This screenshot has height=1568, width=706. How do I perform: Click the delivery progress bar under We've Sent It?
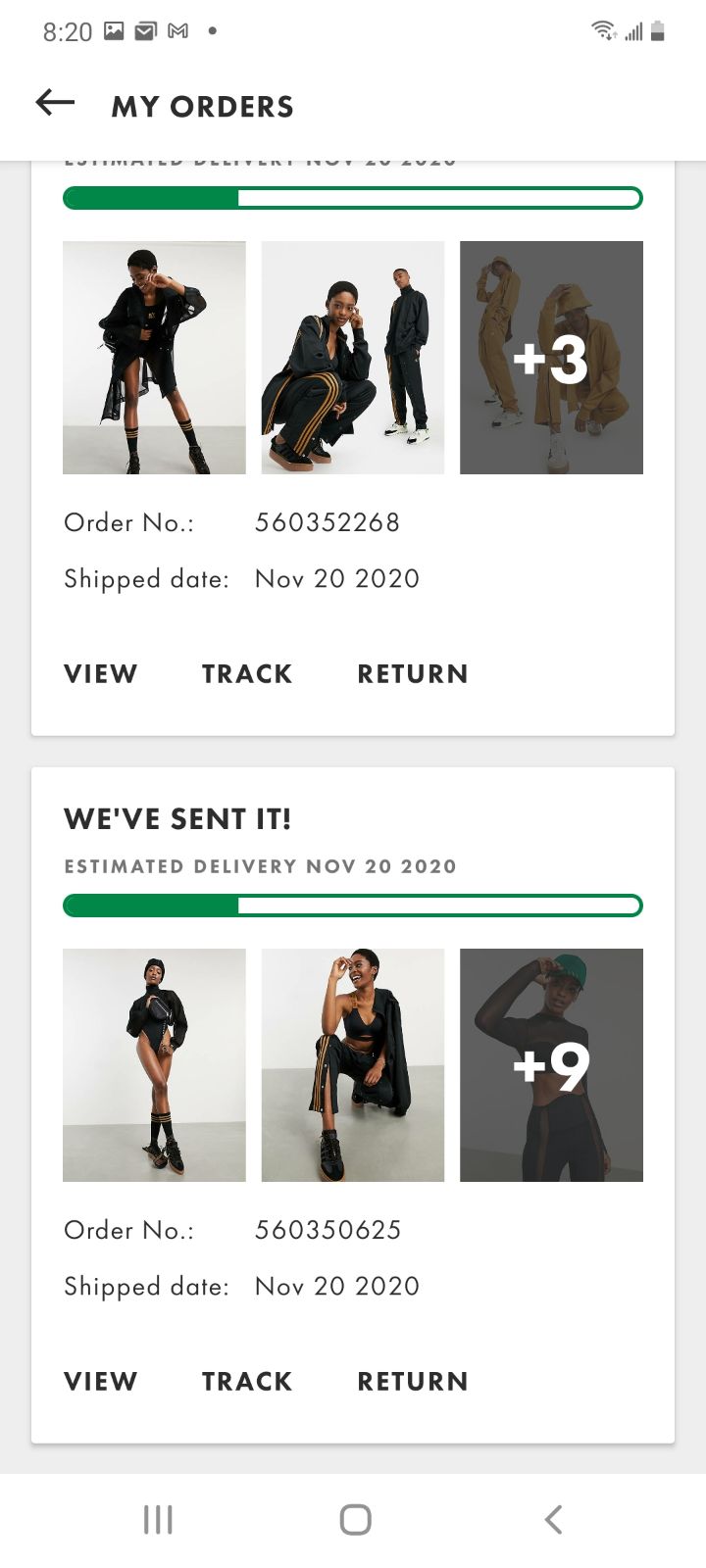pyautogui.click(x=353, y=906)
